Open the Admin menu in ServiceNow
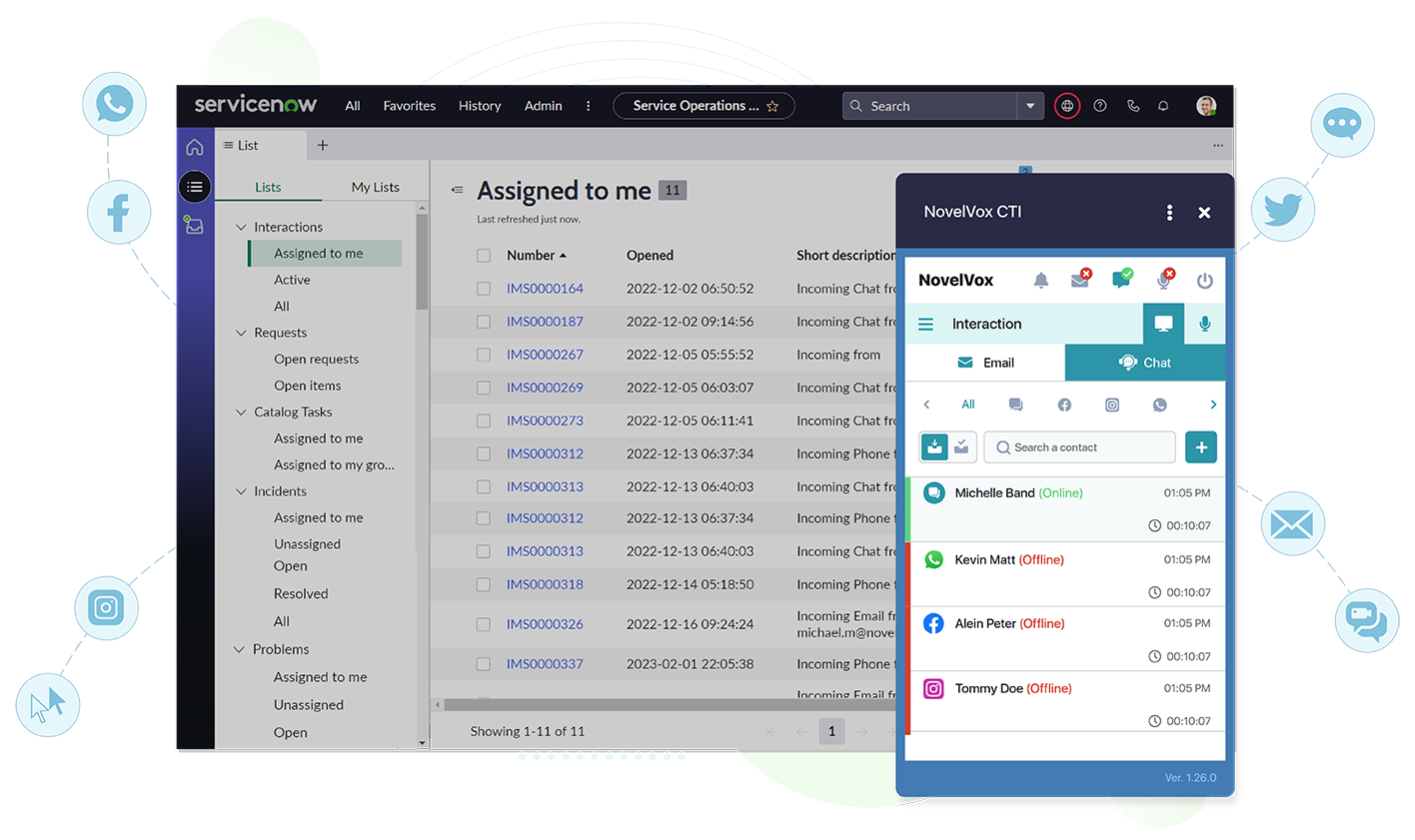Image resolution: width=1415 pixels, height=840 pixels. [543, 106]
